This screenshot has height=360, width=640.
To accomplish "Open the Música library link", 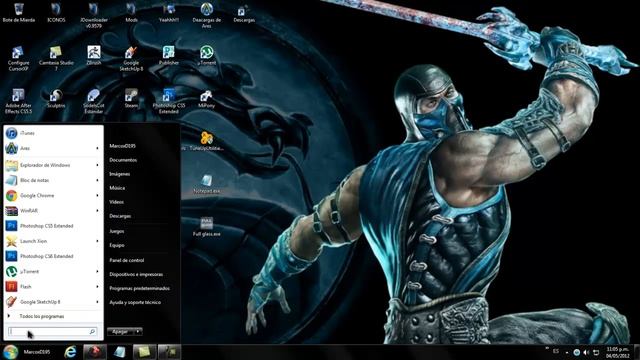I will [117, 188].
